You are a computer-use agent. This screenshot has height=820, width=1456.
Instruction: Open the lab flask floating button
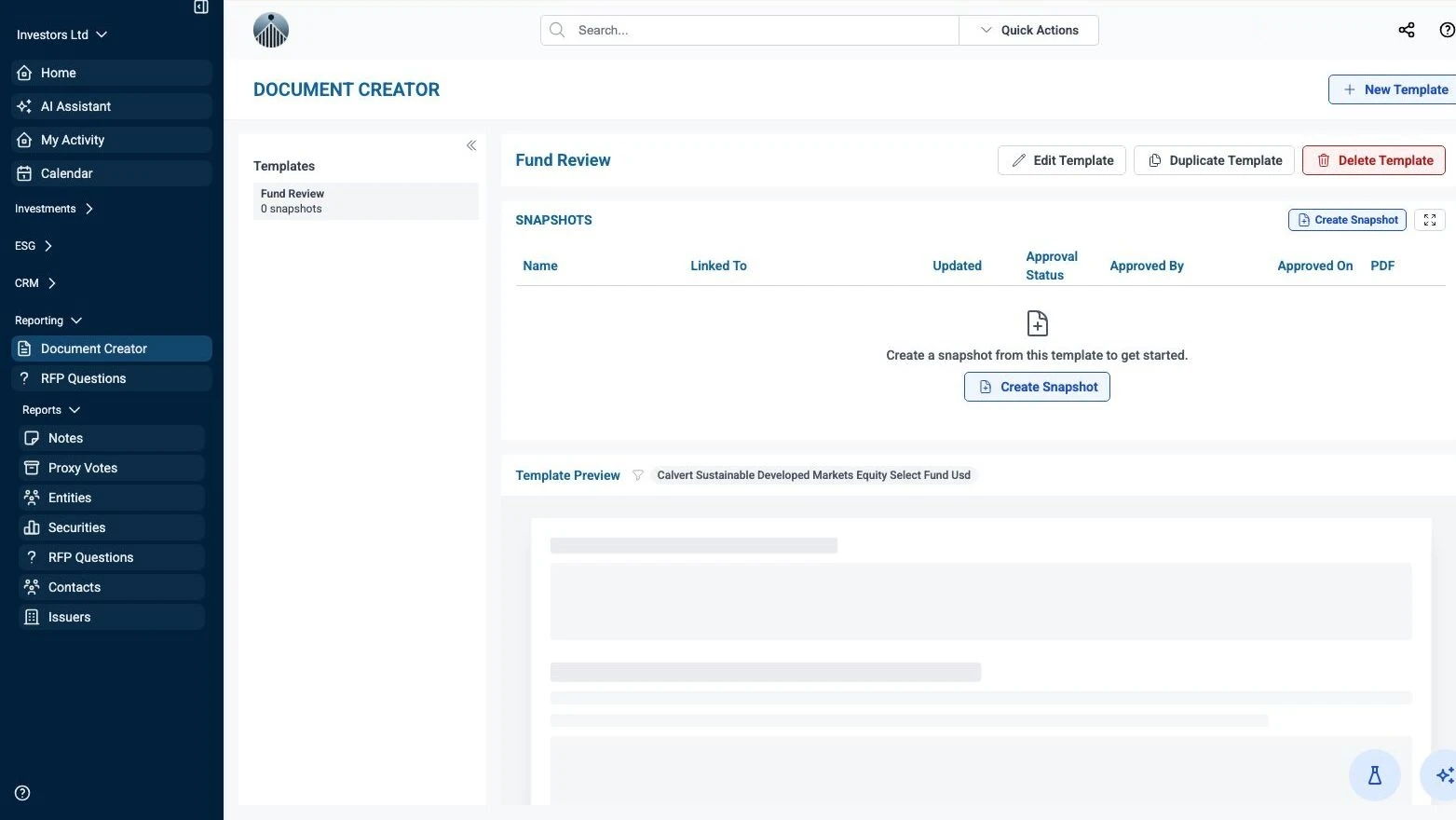[x=1375, y=775]
